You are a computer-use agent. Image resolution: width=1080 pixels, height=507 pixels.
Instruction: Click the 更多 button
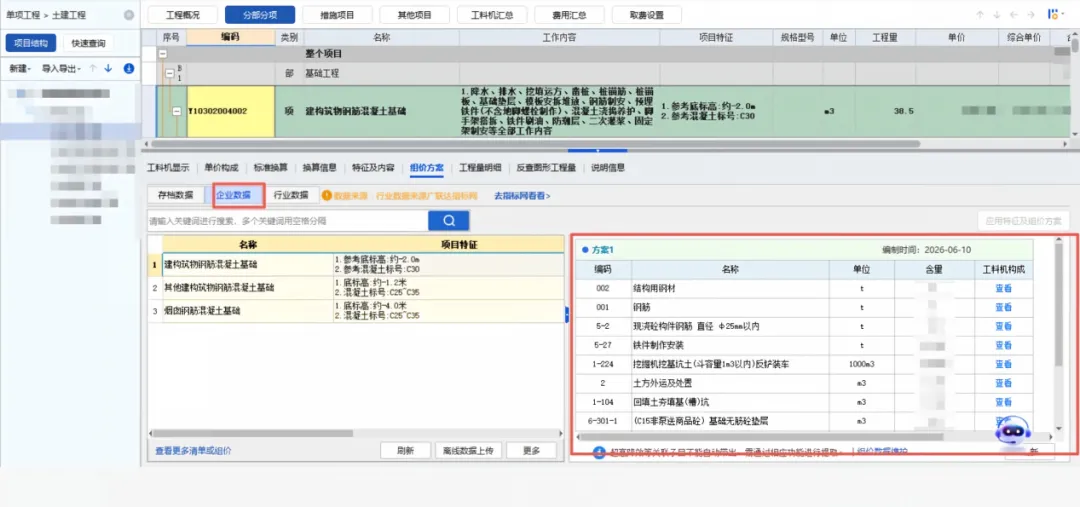click(x=531, y=451)
